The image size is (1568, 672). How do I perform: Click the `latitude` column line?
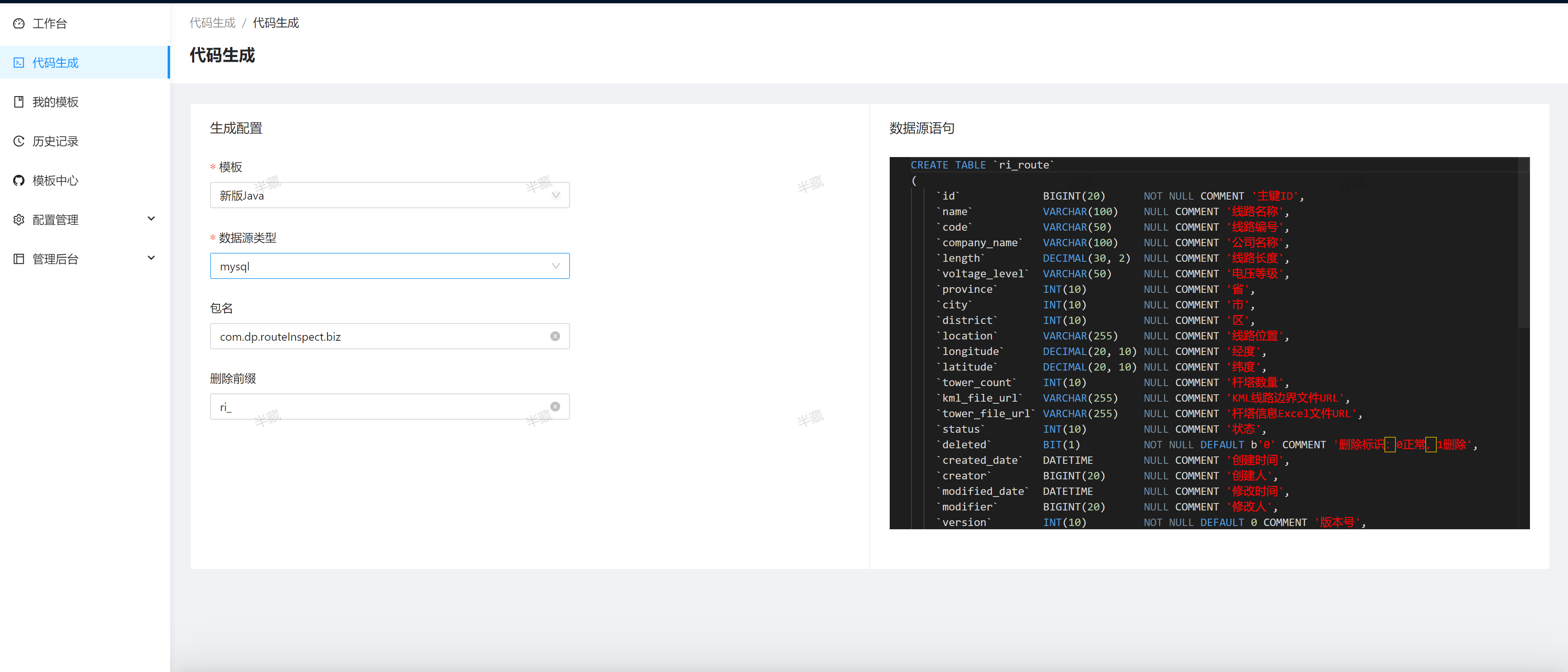[x=1101, y=367]
